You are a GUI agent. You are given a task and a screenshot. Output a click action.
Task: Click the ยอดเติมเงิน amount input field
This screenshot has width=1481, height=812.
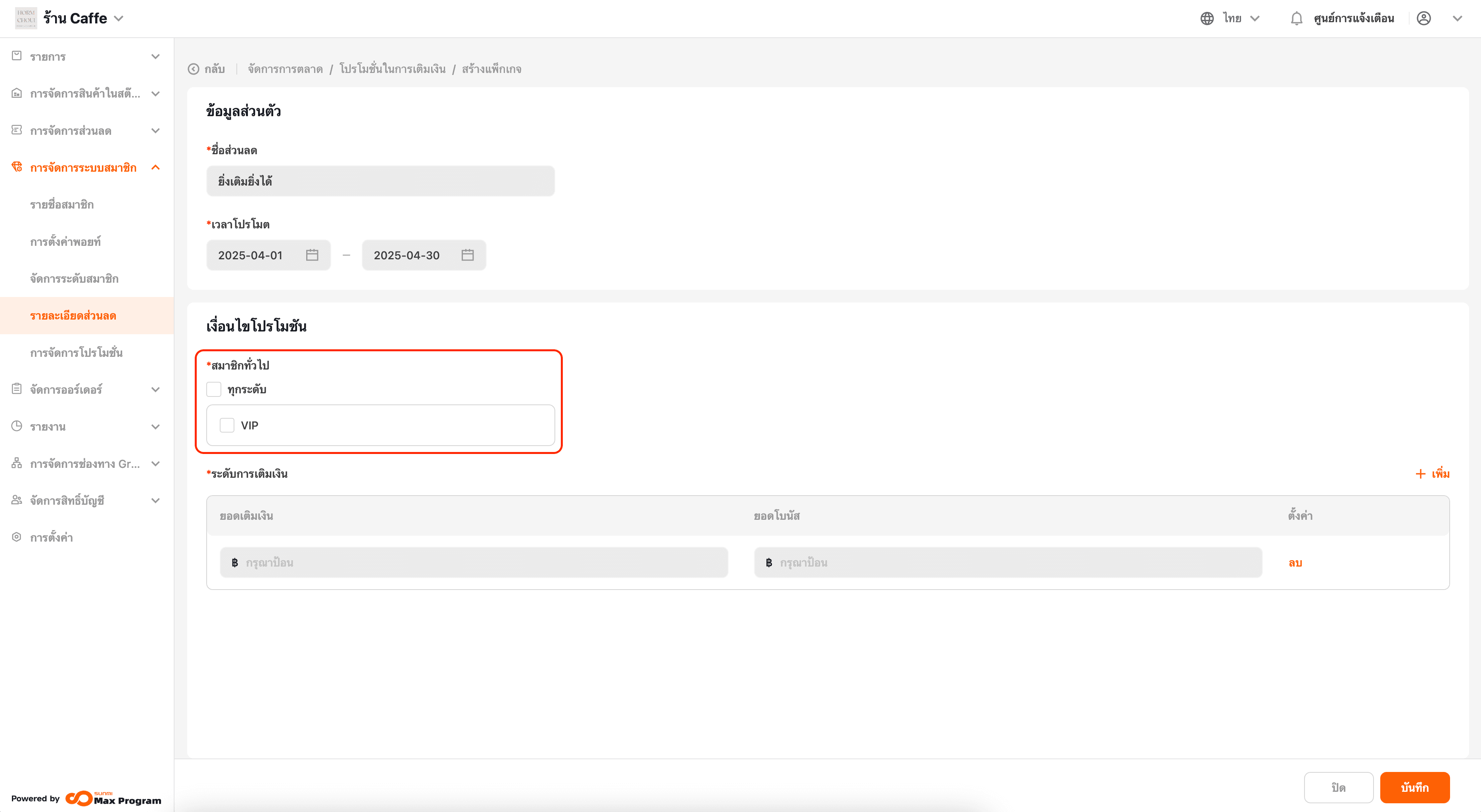point(474,563)
